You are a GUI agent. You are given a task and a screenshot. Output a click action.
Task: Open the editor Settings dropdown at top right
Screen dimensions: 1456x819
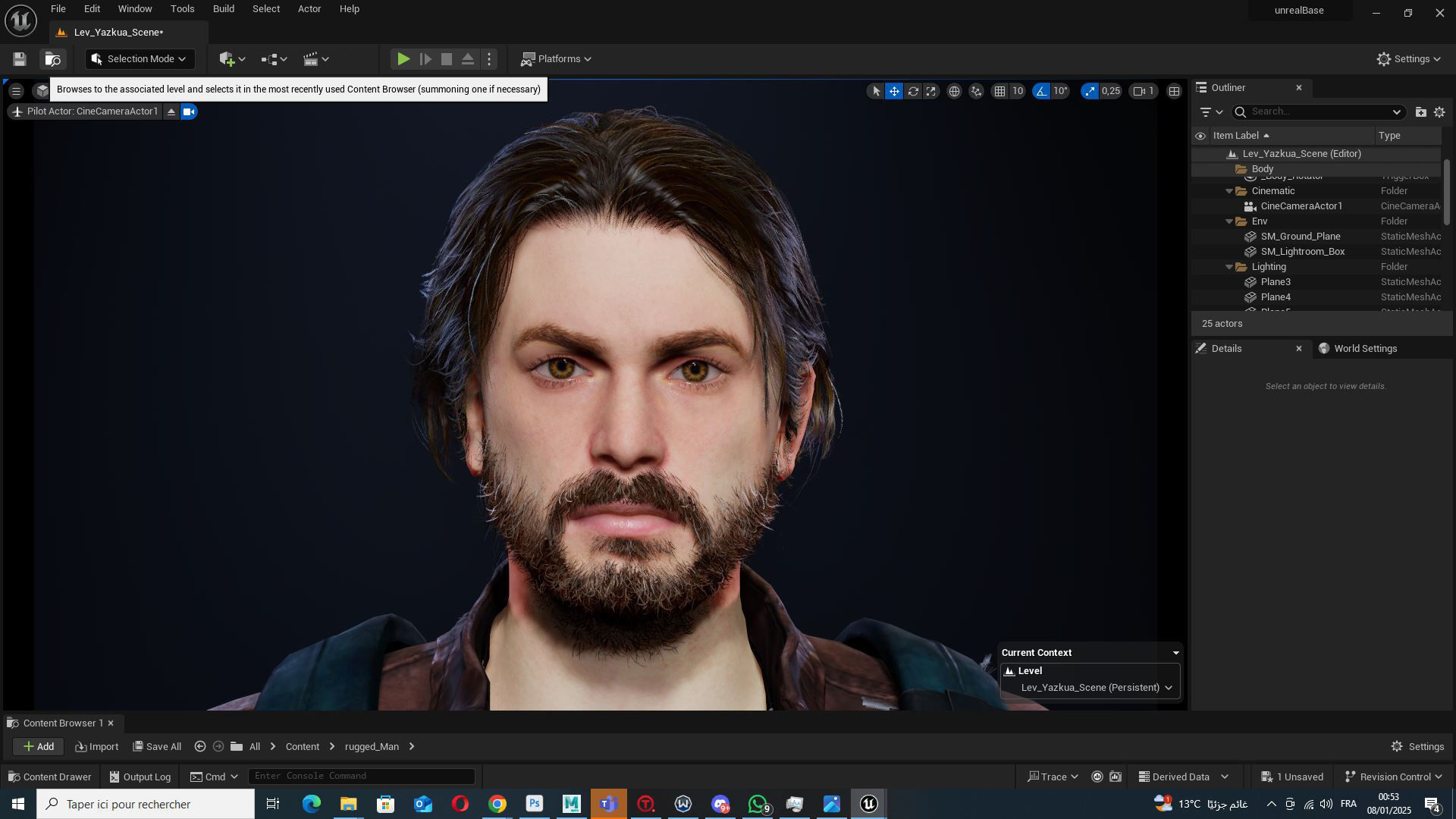[1408, 59]
